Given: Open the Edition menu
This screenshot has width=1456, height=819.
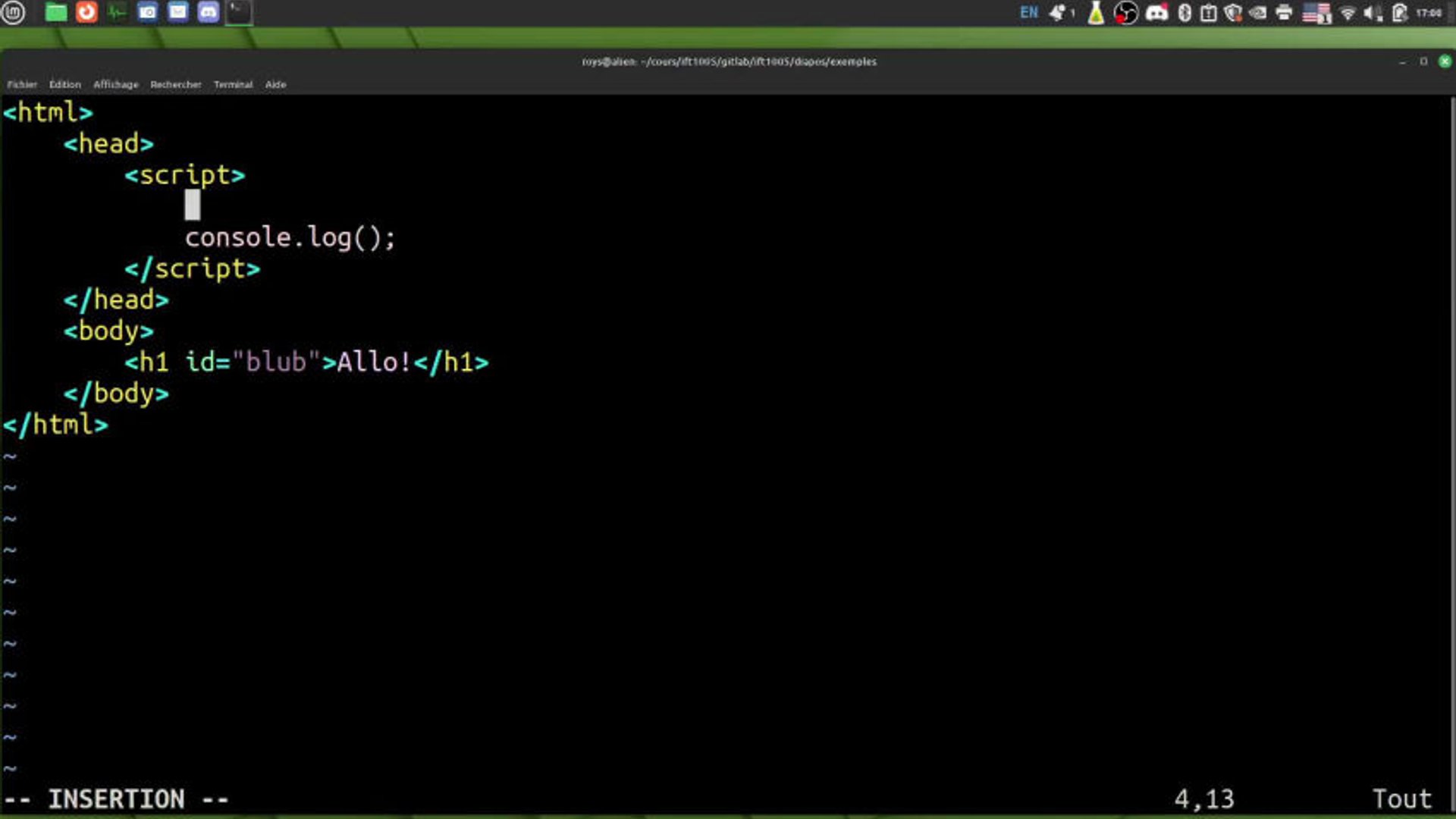Looking at the screenshot, I should pos(65,84).
